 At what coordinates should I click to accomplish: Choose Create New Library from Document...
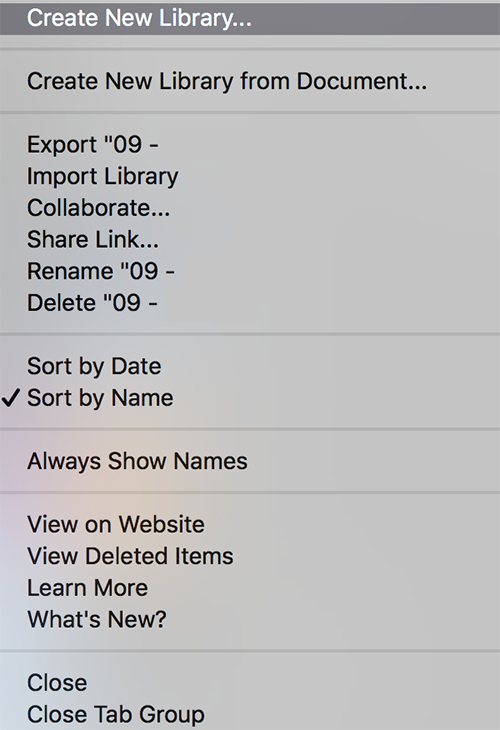pos(250,81)
